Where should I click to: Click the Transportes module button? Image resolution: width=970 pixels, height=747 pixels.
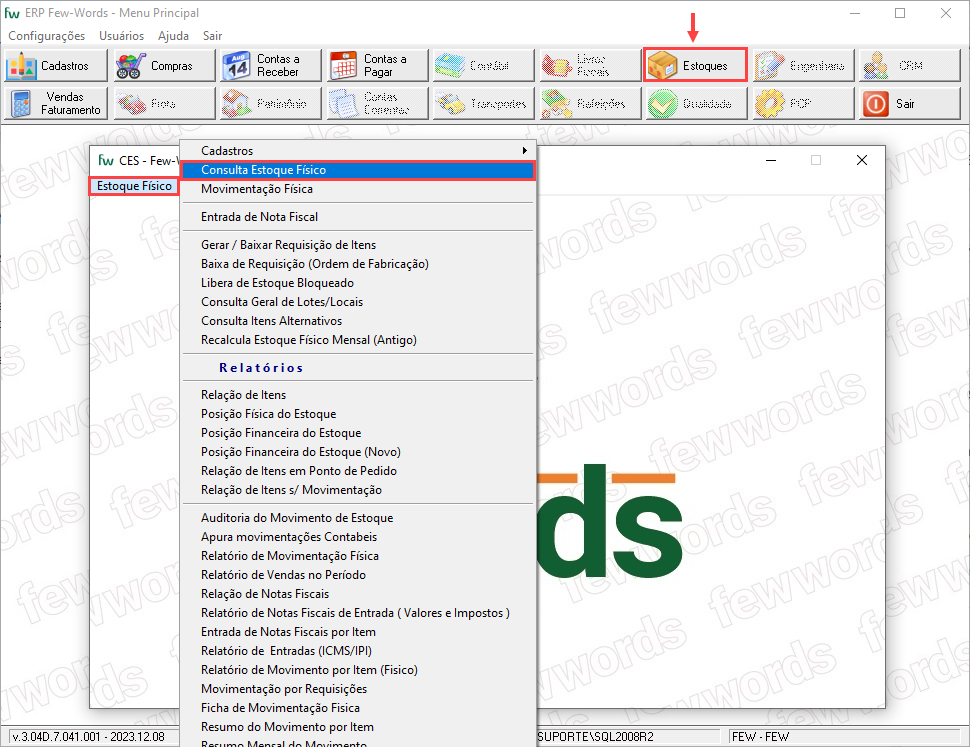pos(484,103)
